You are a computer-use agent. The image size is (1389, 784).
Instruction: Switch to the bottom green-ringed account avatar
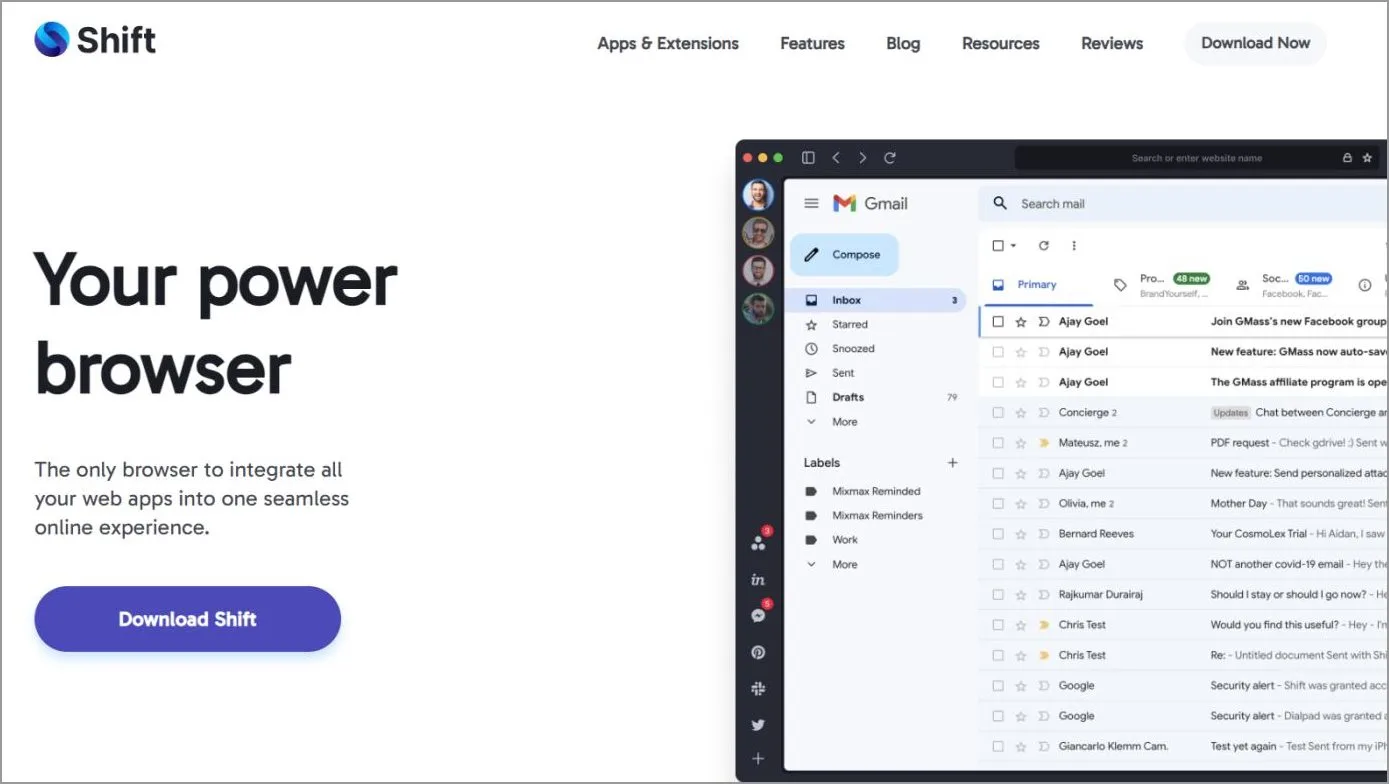[758, 309]
